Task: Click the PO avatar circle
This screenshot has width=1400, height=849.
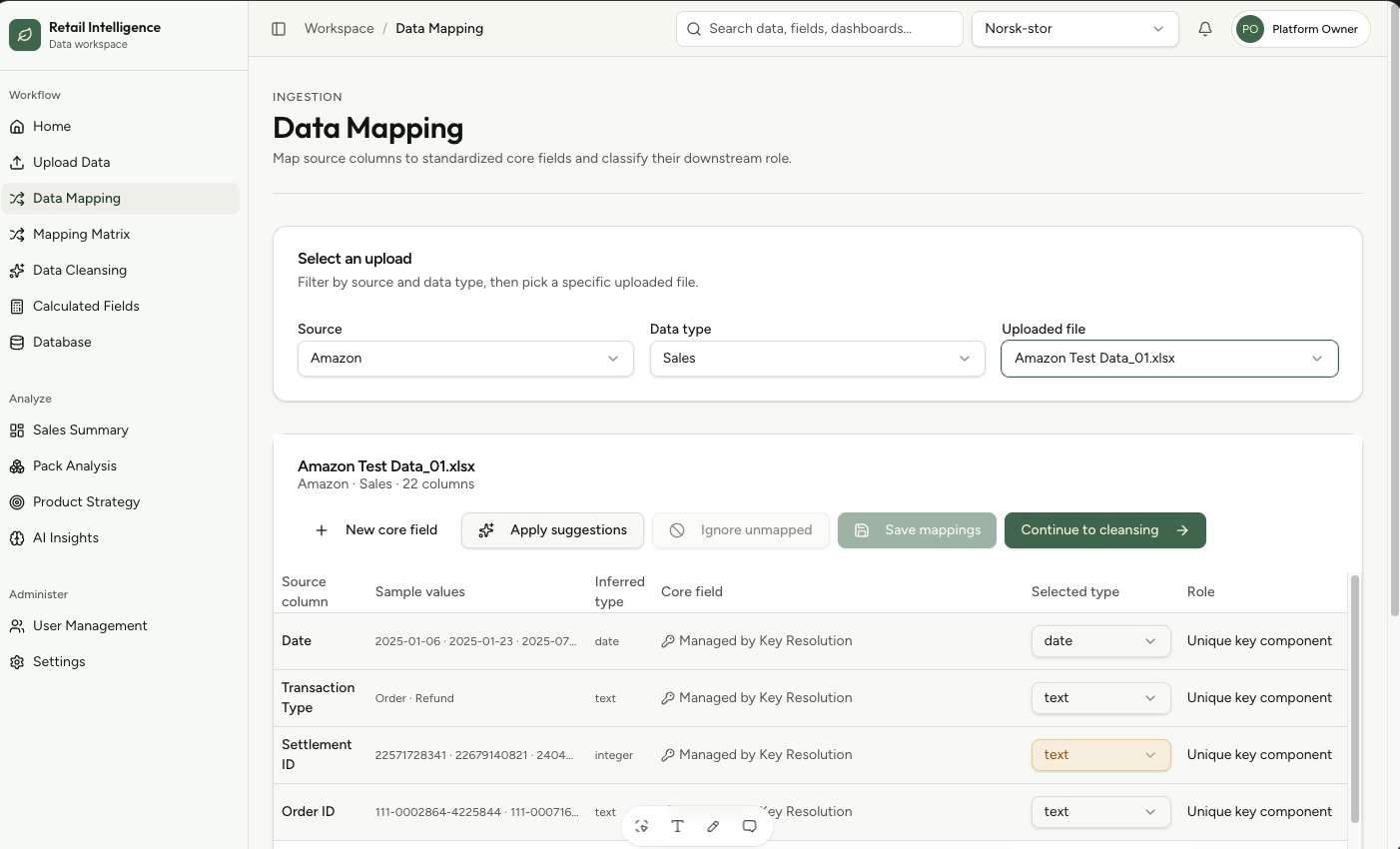Action: pyautogui.click(x=1250, y=29)
